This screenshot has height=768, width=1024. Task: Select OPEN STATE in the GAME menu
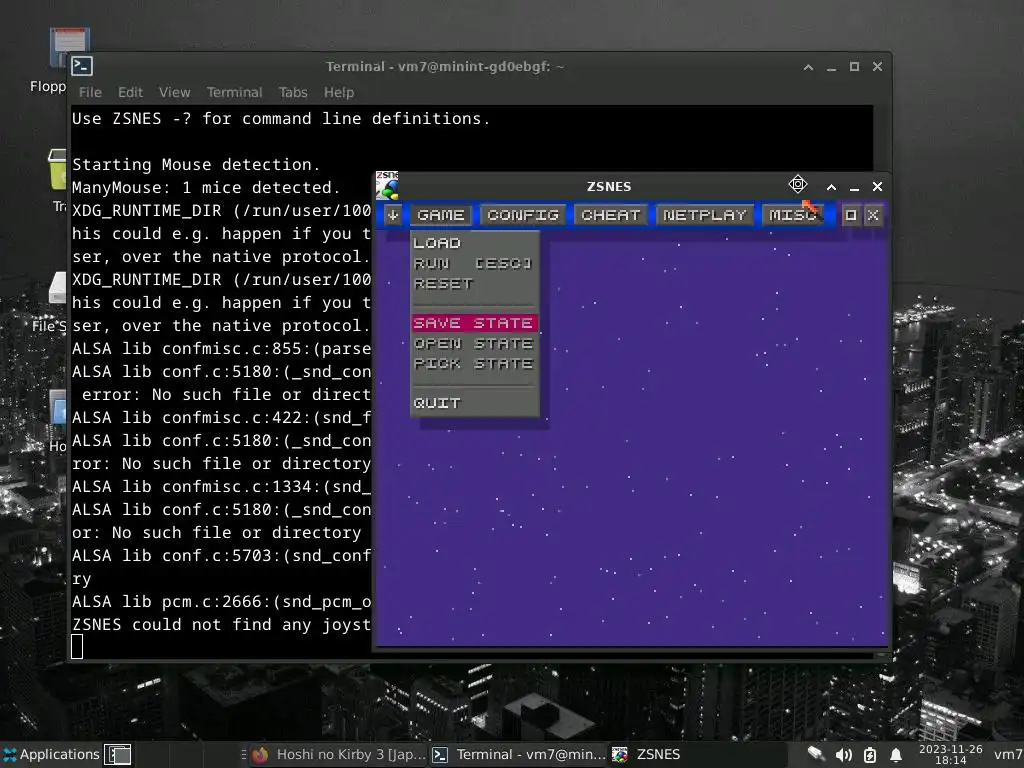click(473, 344)
